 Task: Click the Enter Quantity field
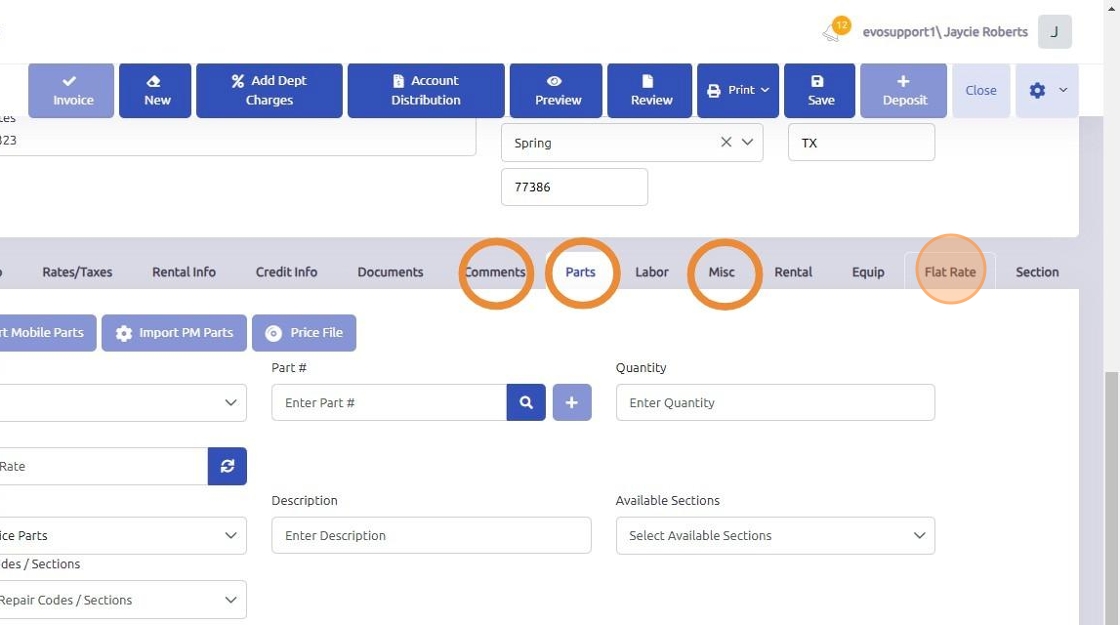(775, 402)
